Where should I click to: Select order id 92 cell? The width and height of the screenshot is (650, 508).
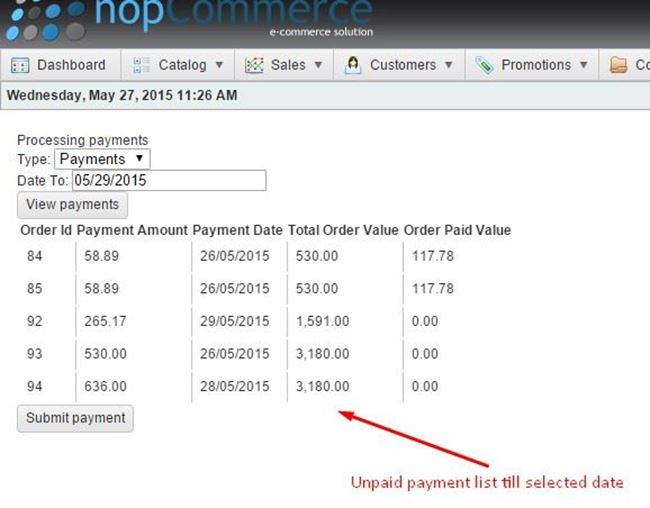[x=35, y=321]
